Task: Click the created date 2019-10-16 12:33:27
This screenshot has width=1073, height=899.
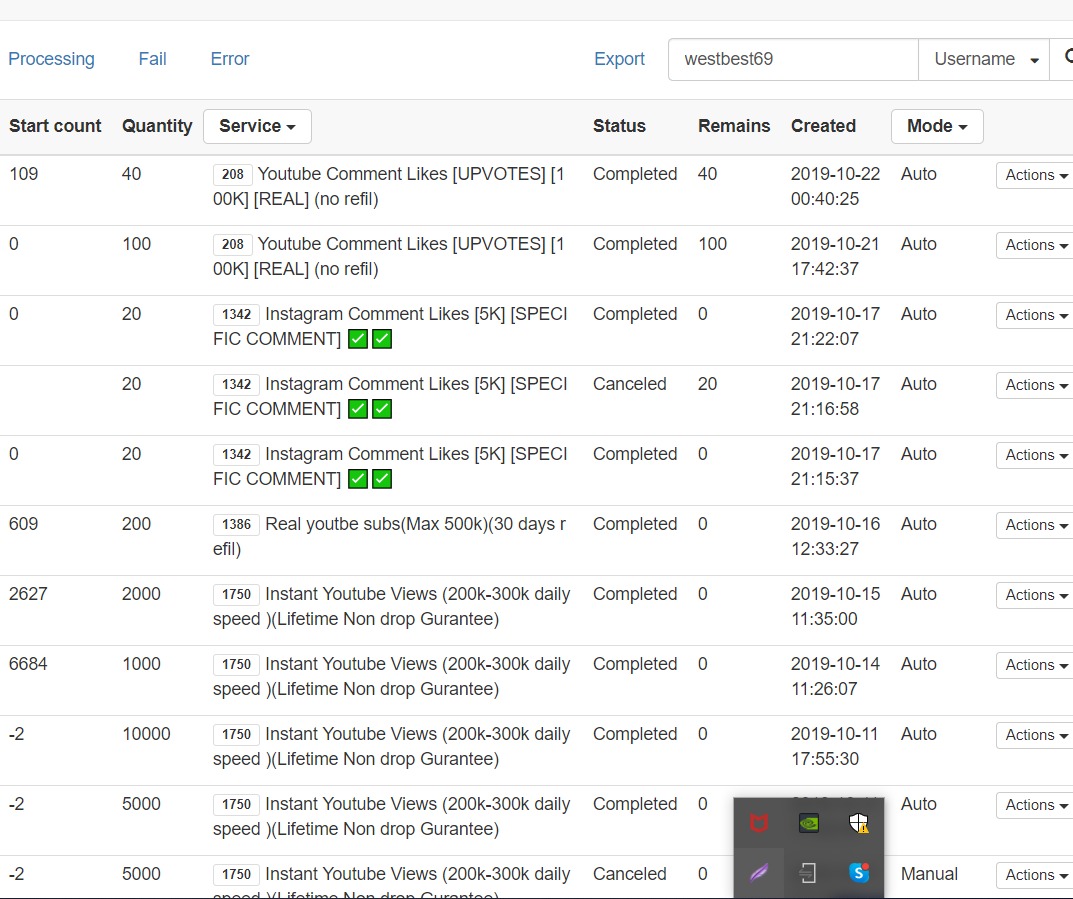Action: point(835,536)
